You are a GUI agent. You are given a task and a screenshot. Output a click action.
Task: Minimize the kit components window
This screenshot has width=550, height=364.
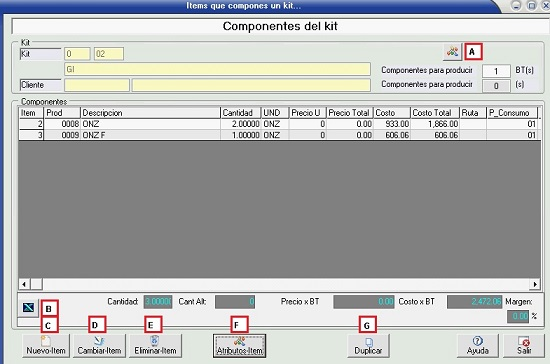pos(516,6)
